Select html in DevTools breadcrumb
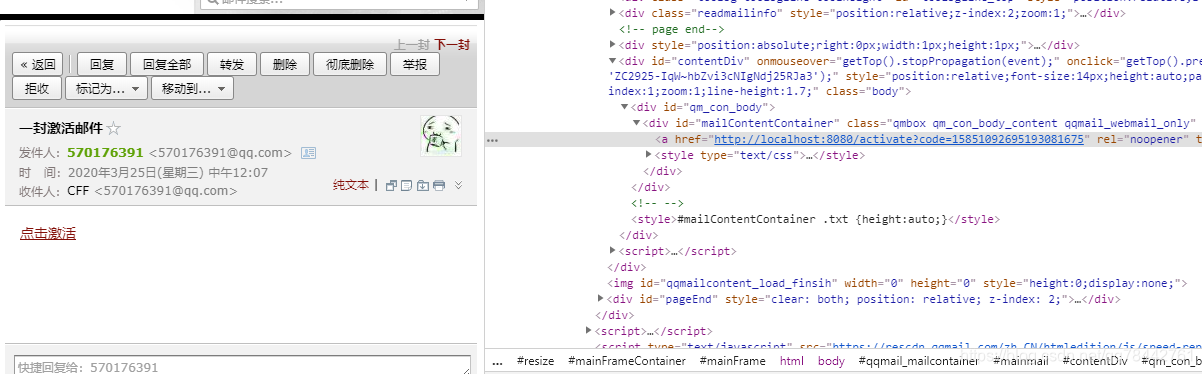The height and width of the screenshot is (374, 1202). click(792, 361)
